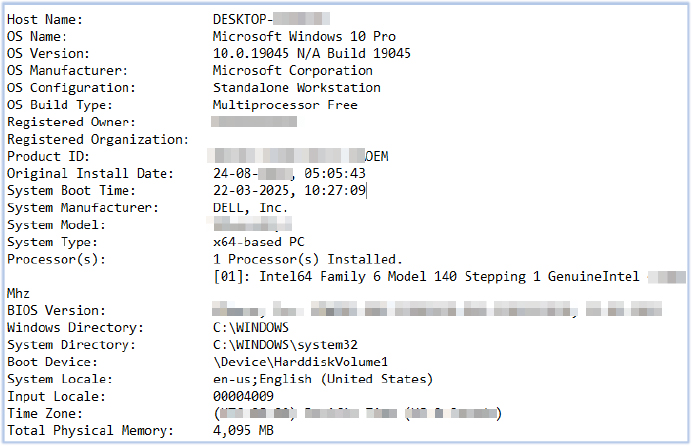This screenshot has width=692, height=446.
Task: Select the 'C:\WINDOWS\system32' value
Action: [285, 345]
